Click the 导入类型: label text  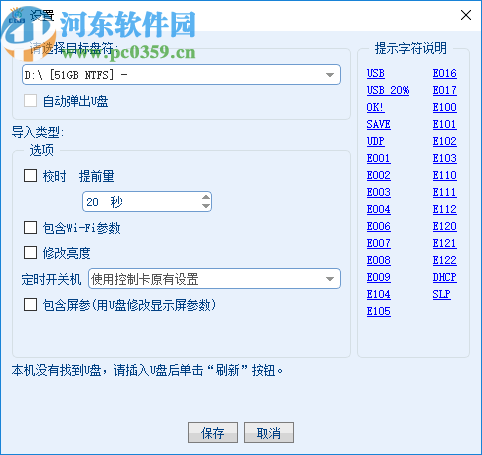coord(38,132)
